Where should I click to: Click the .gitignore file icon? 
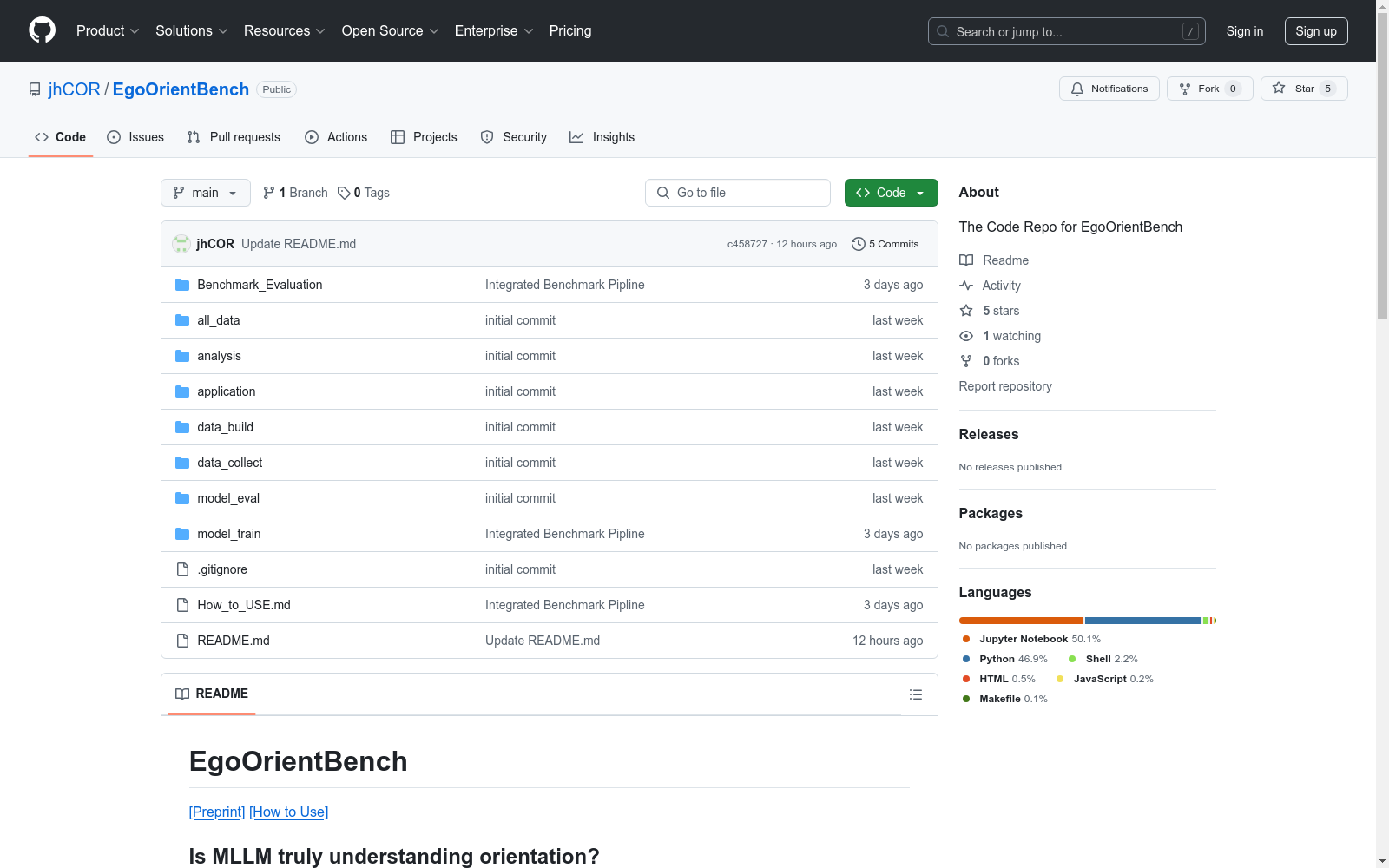click(182, 569)
